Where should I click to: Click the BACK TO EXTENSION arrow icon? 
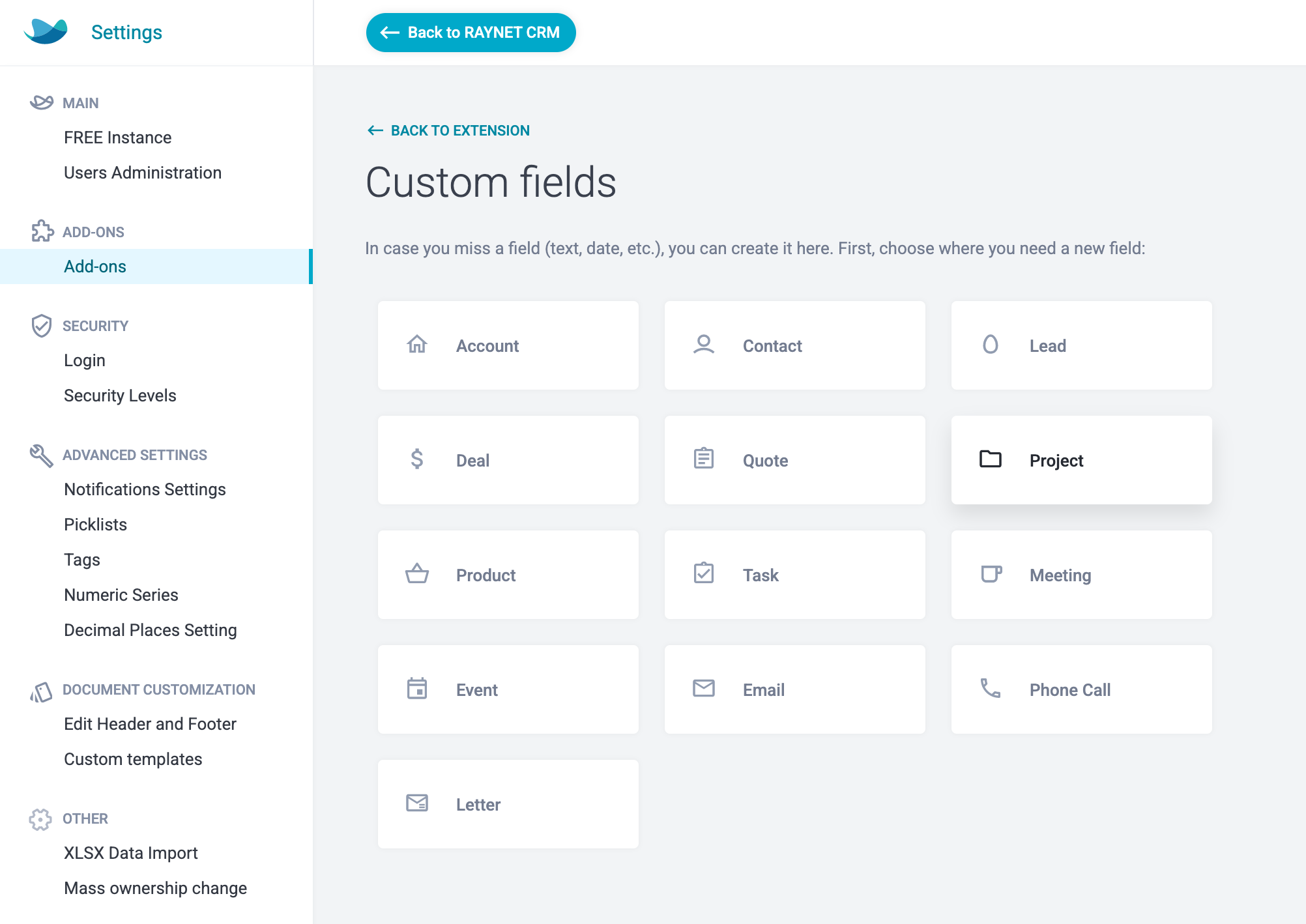tap(375, 130)
